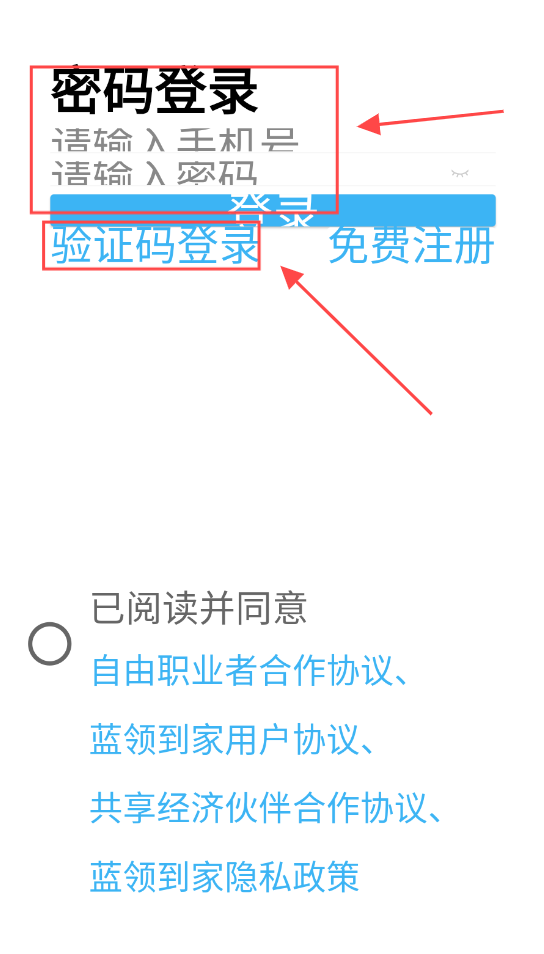544x954 pixels.
Task: Click the red arrow pointing at password form
Action: point(430,119)
